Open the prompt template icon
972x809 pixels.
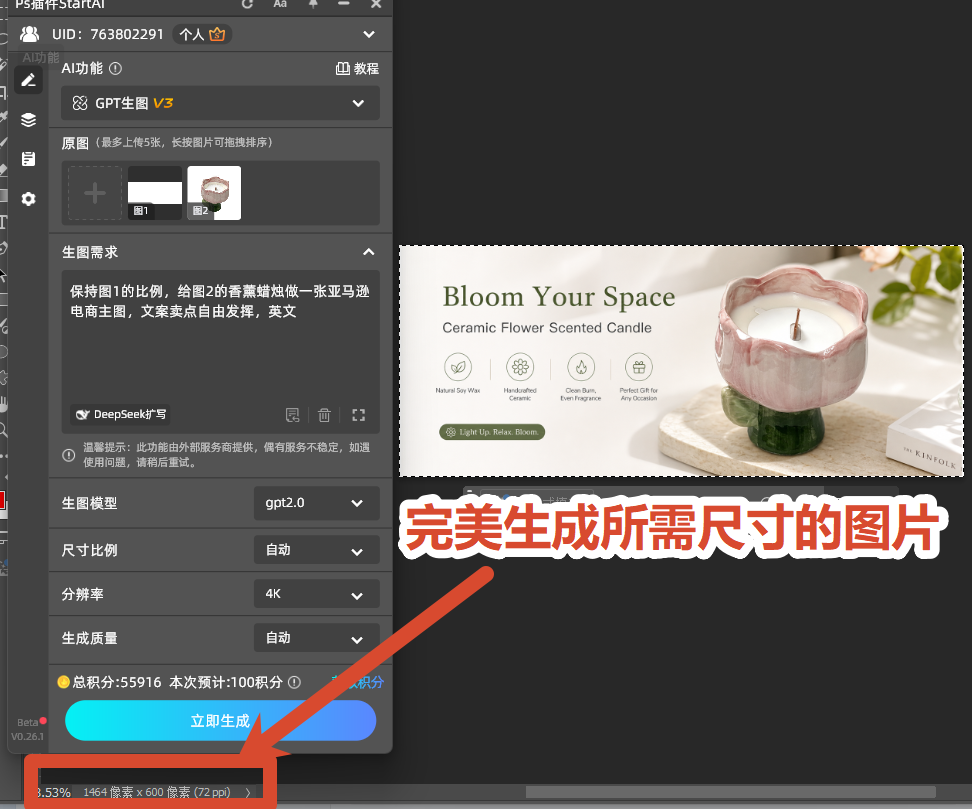coord(292,415)
